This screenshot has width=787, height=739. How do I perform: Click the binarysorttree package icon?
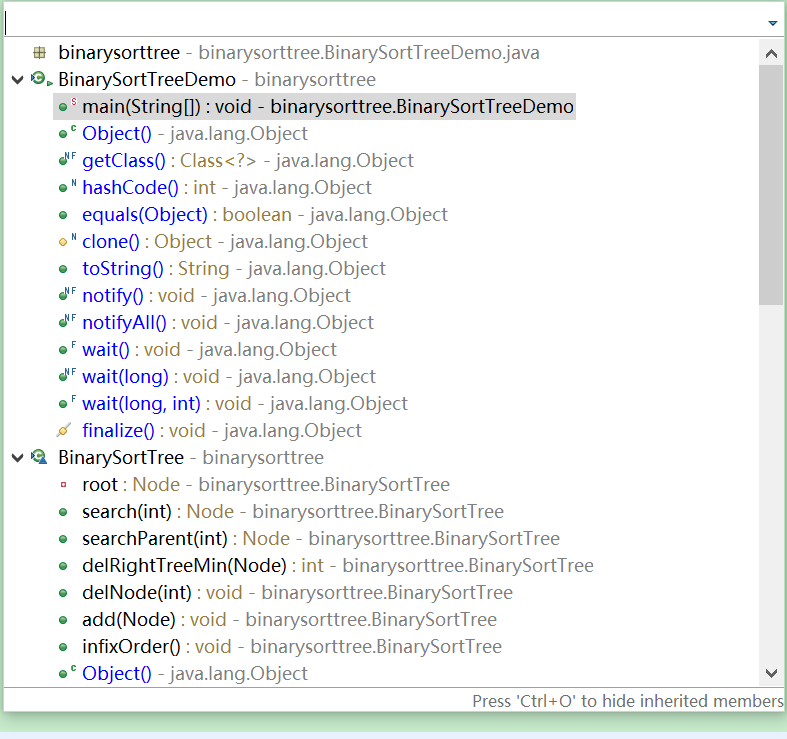39,52
